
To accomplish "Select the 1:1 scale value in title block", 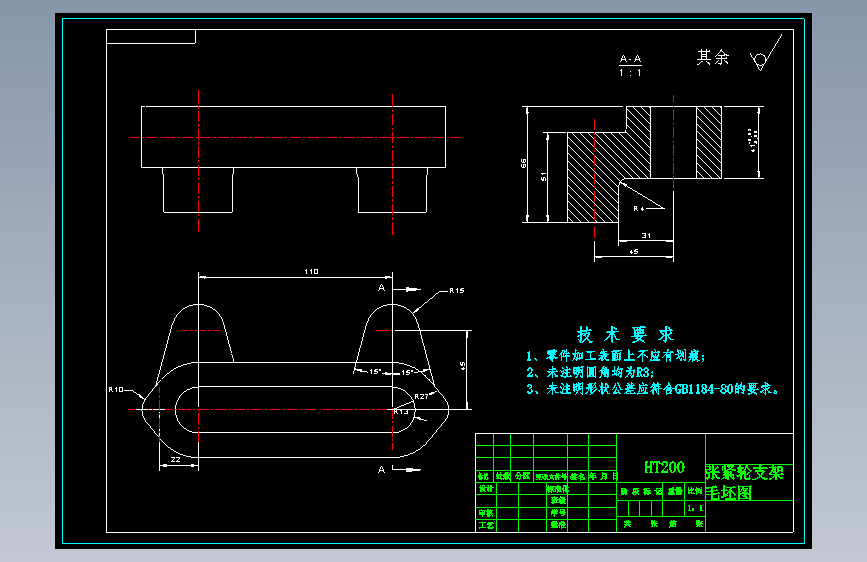I will point(695,508).
